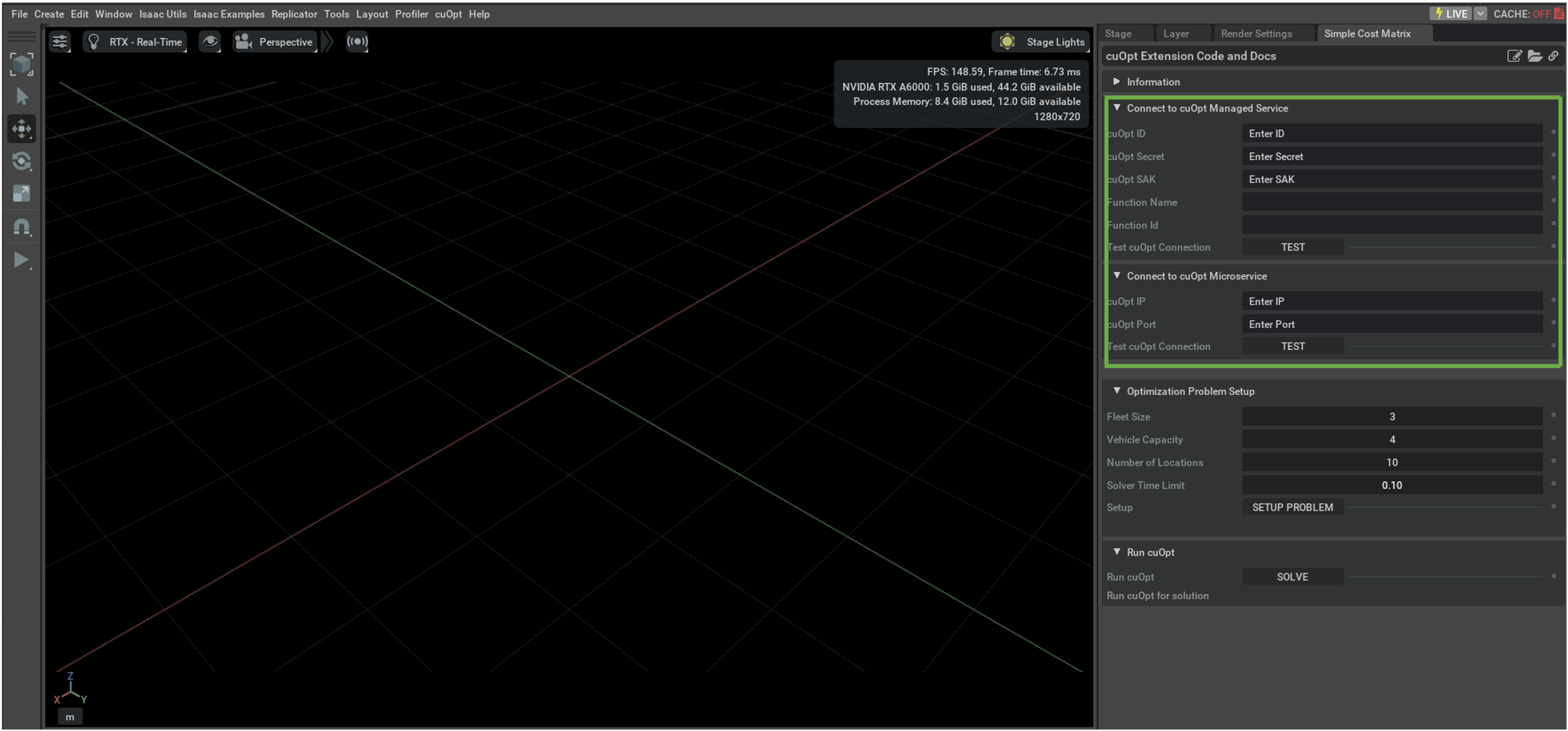The image size is (1568, 731).
Task: Focus the cuOpt Port input field
Action: 1392,324
